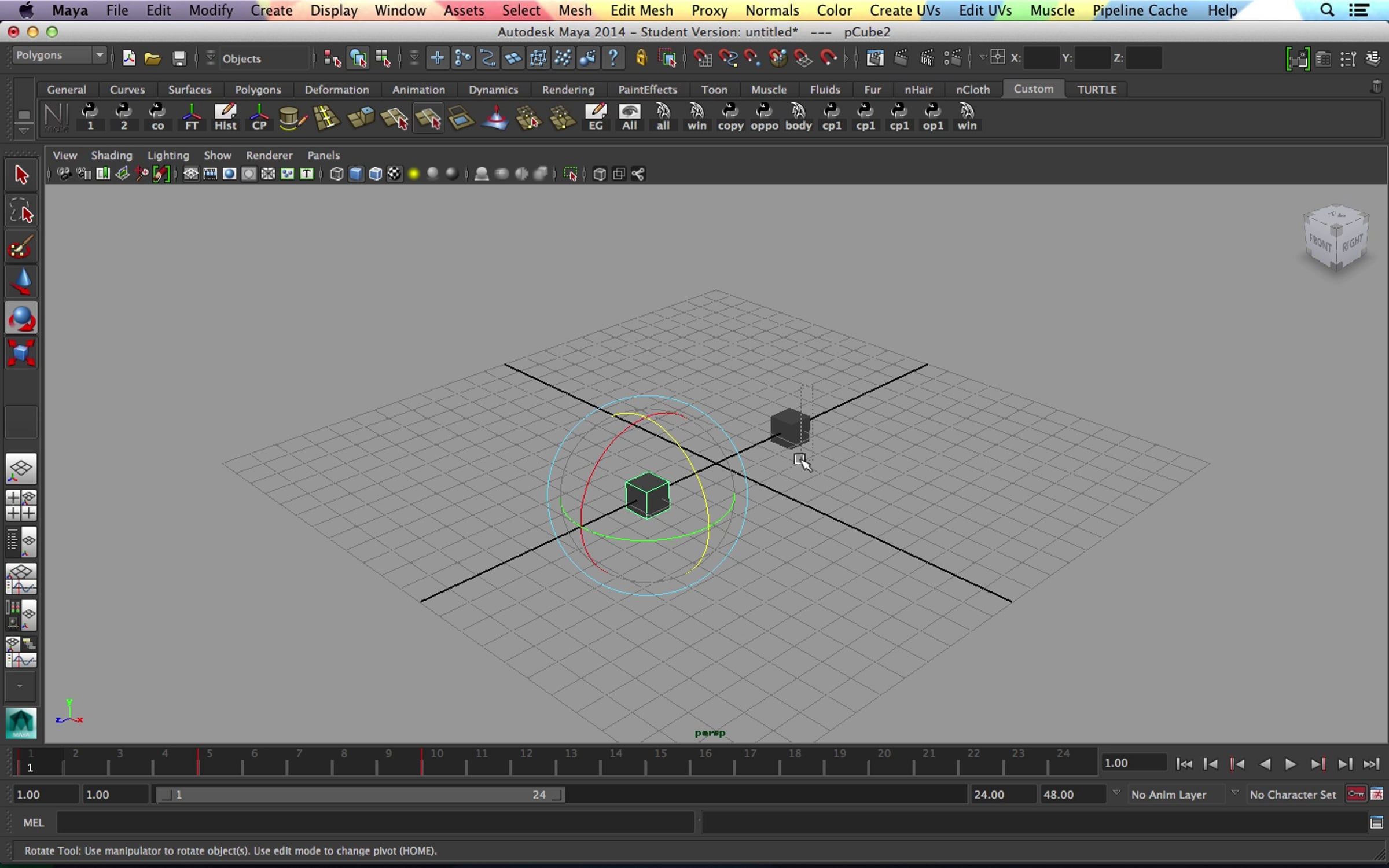Enable smooth shade all in viewport

pos(356,174)
